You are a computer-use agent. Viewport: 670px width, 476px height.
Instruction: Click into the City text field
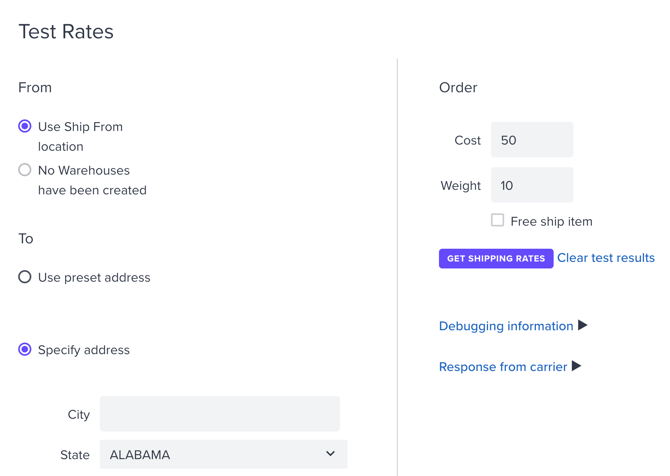[220, 414]
